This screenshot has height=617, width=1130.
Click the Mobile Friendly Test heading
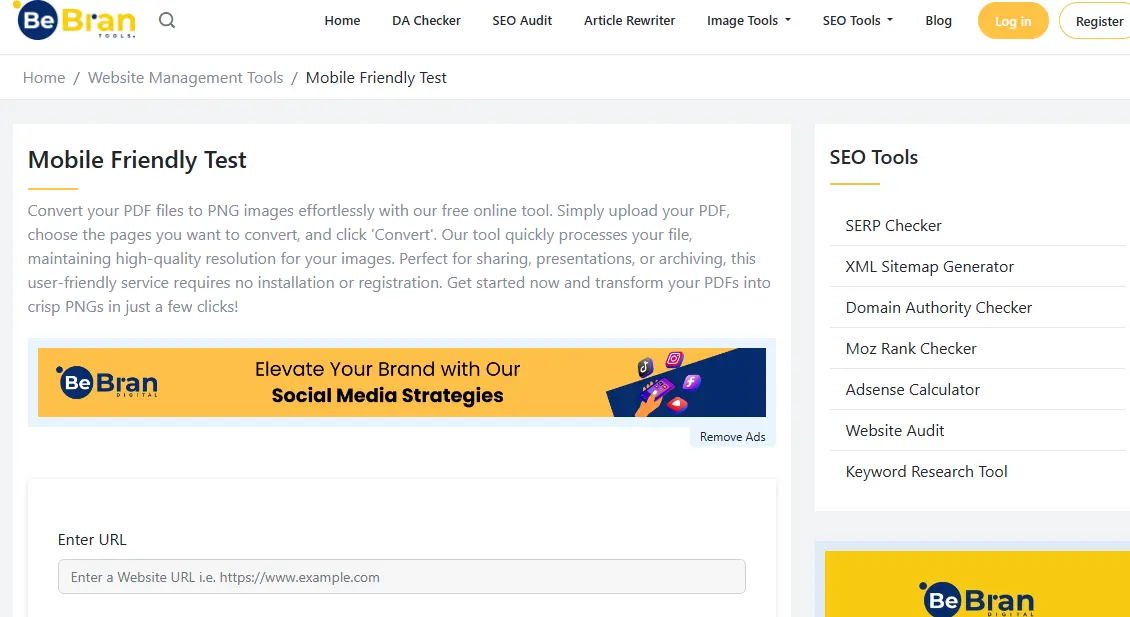tap(137, 160)
